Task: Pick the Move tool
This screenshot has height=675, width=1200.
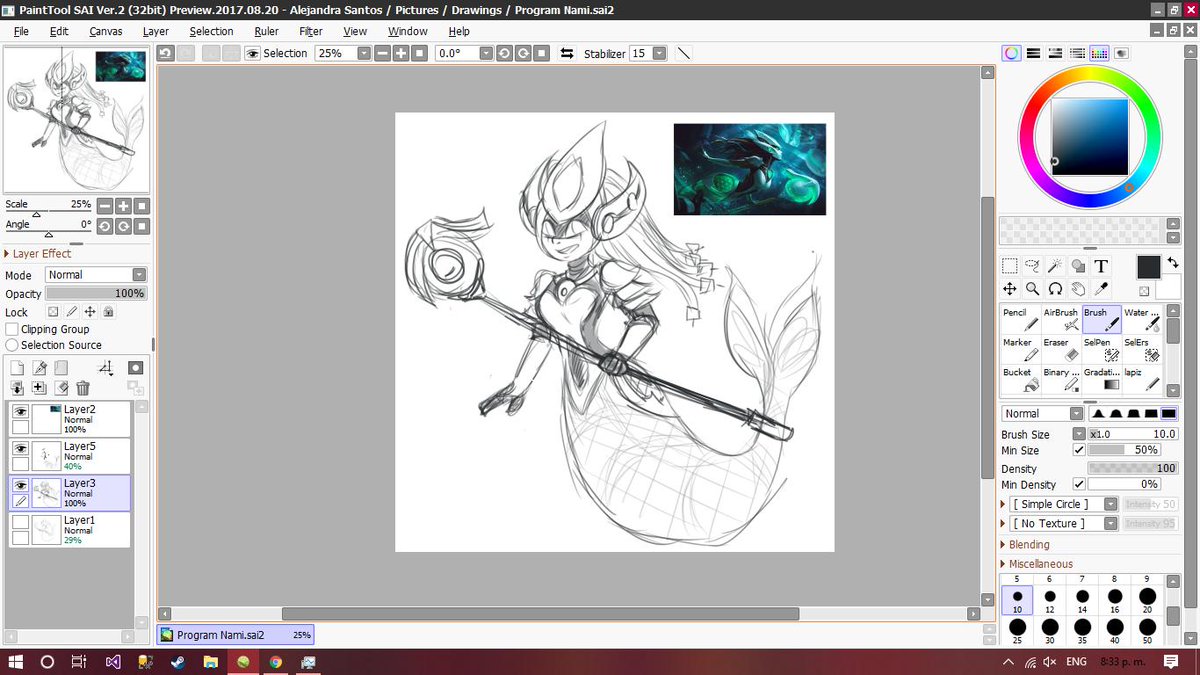Action: point(1010,289)
